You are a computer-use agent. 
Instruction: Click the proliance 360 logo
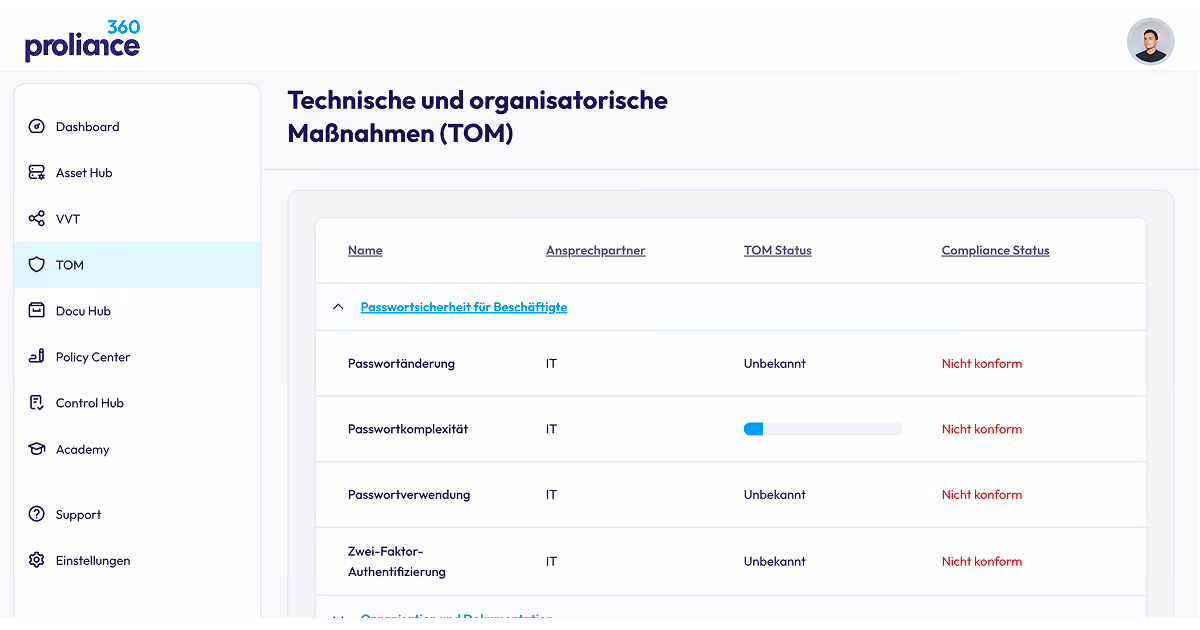pyautogui.click(x=83, y=40)
